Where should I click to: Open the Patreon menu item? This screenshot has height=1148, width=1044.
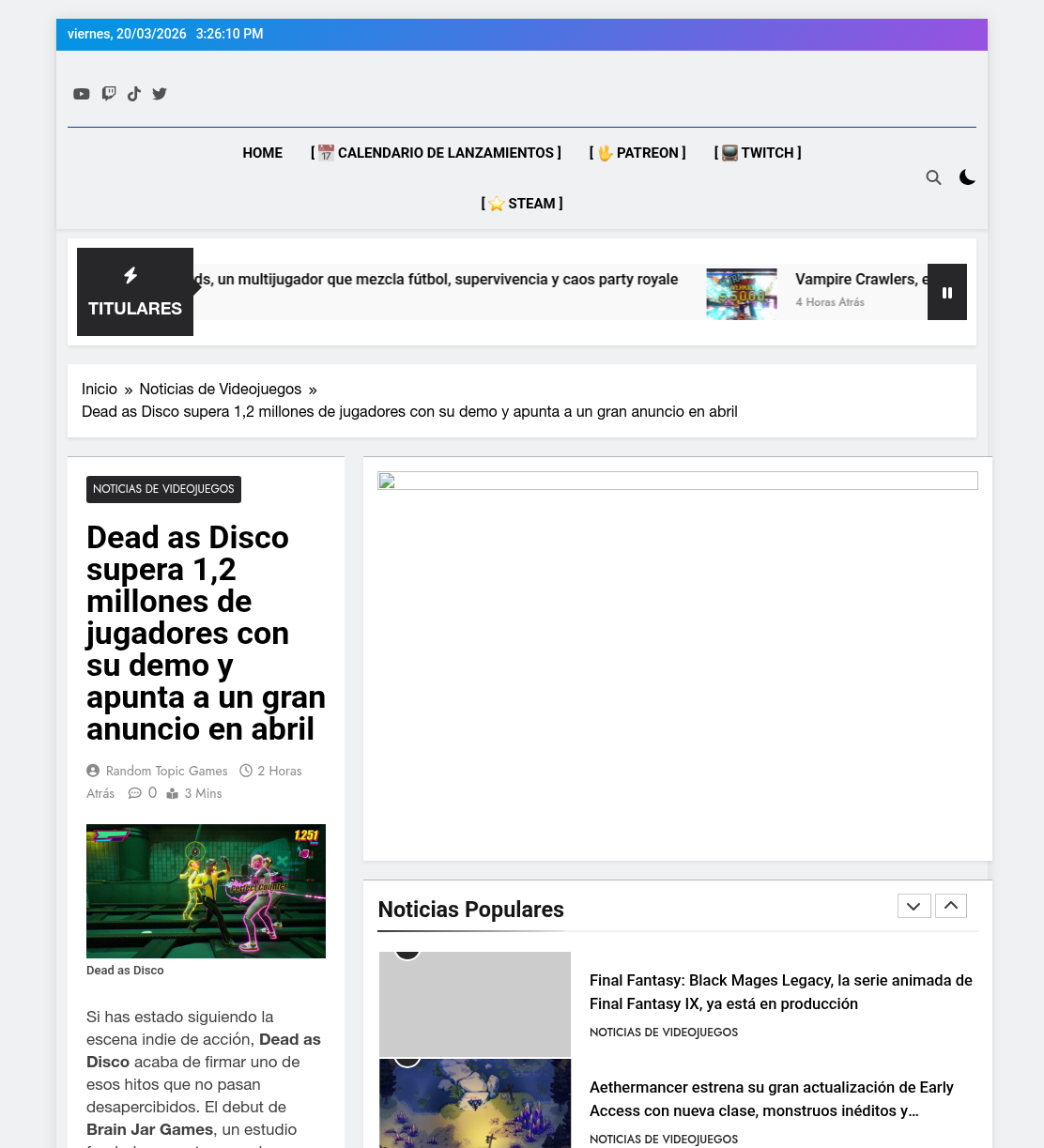(x=637, y=153)
